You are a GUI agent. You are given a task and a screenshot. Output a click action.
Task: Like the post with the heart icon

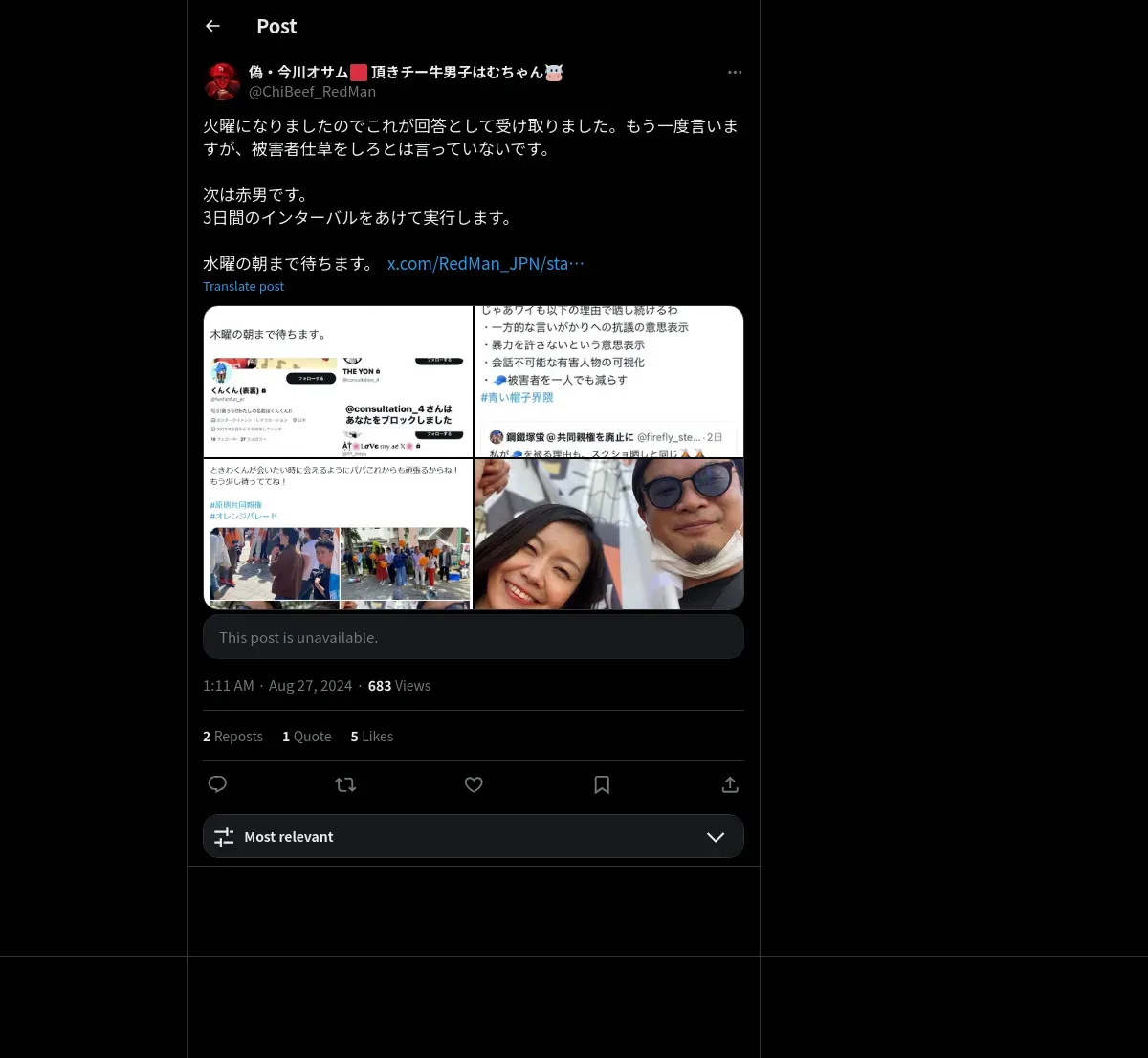(474, 784)
